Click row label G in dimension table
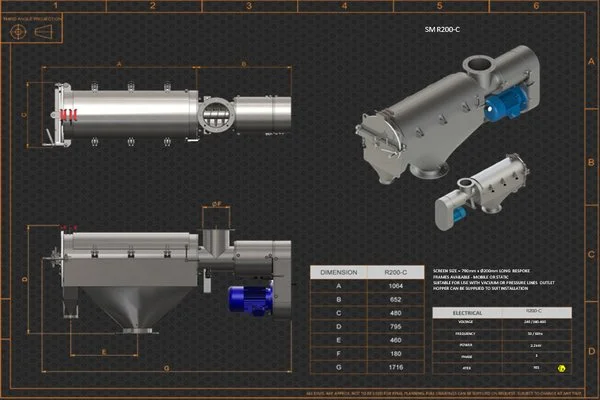Viewport: 600px width, 400px height. pyautogui.click(x=339, y=367)
